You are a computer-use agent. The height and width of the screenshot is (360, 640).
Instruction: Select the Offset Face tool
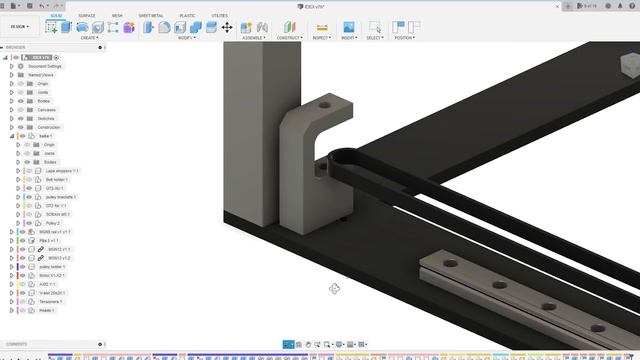[x=211, y=27]
